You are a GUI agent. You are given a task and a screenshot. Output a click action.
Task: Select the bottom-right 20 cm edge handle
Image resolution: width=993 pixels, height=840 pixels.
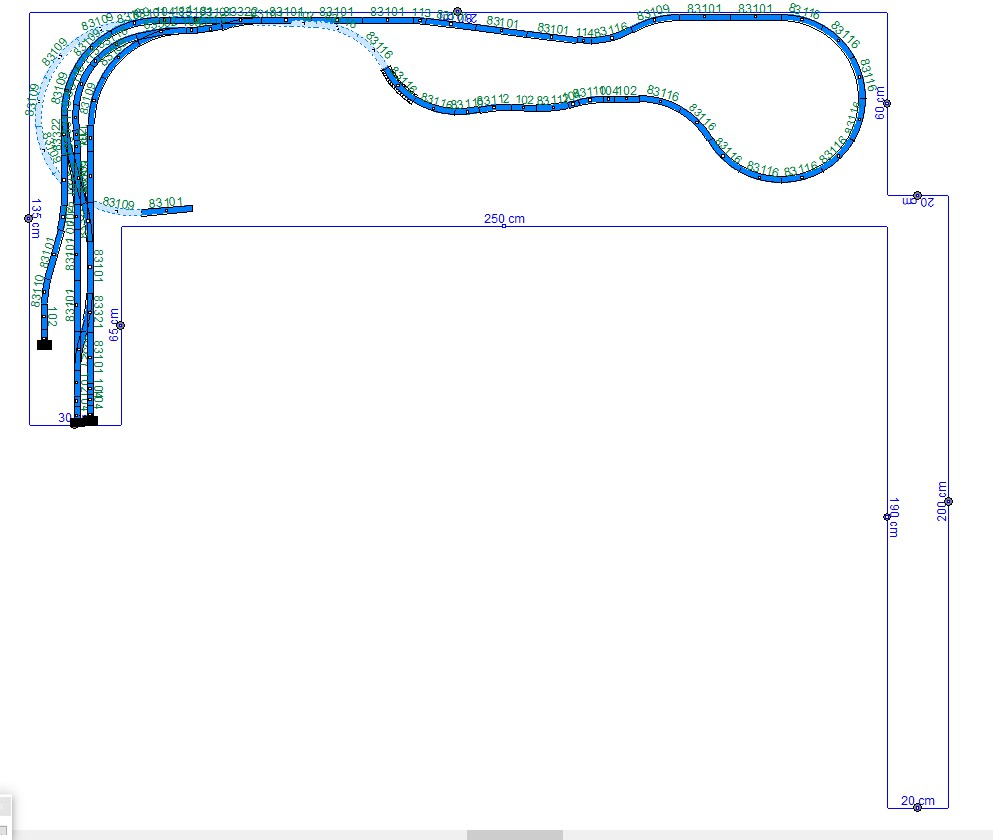tap(917, 807)
